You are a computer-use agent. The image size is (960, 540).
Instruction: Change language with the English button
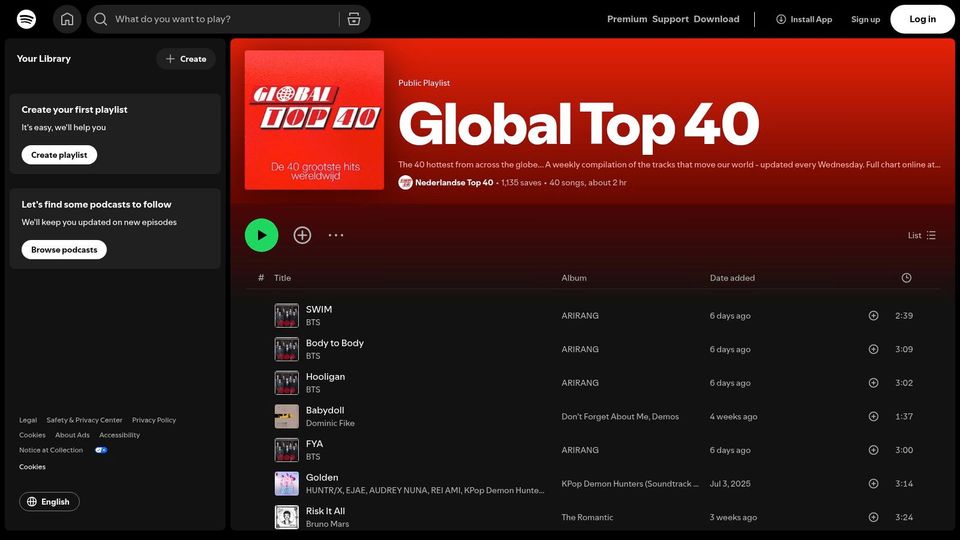click(x=49, y=501)
